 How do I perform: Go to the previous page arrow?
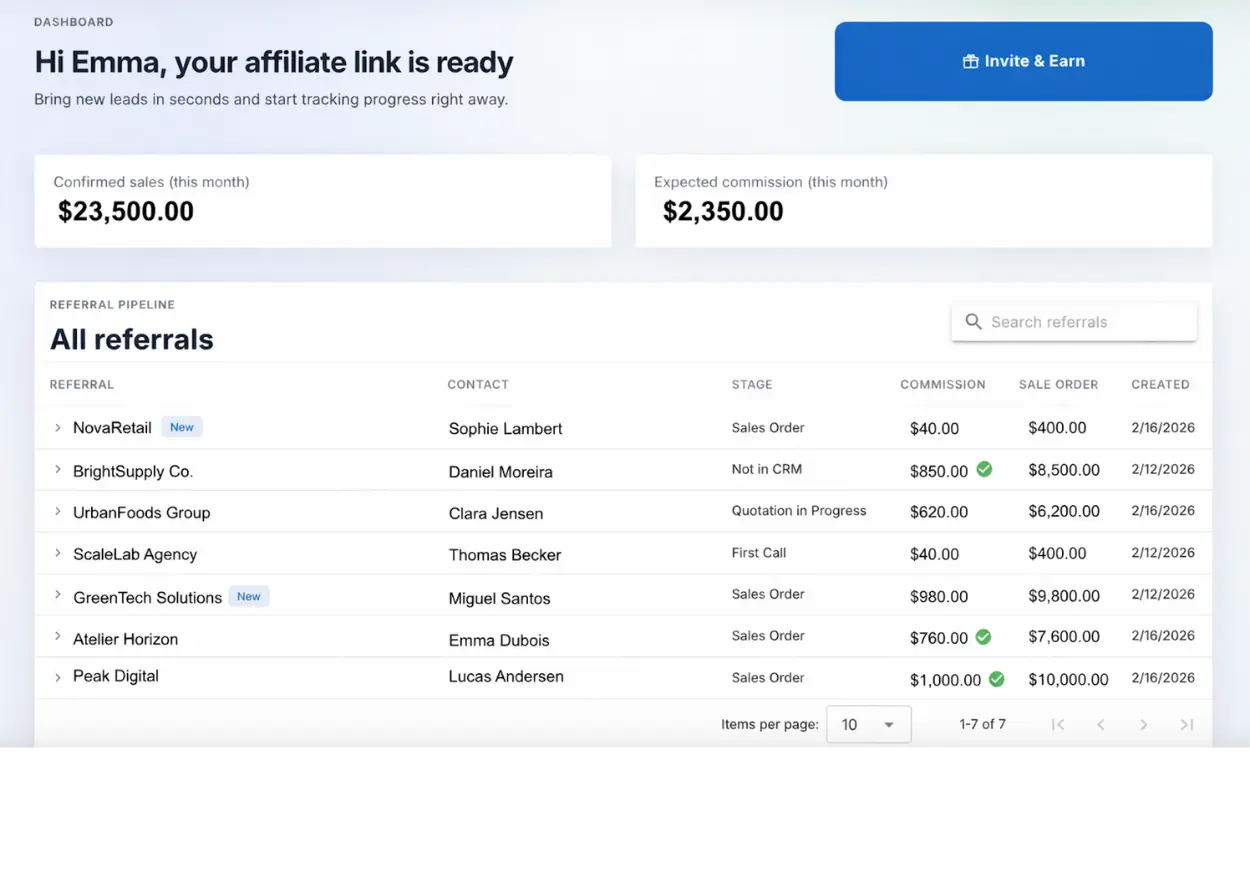[x=1101, y=725]
